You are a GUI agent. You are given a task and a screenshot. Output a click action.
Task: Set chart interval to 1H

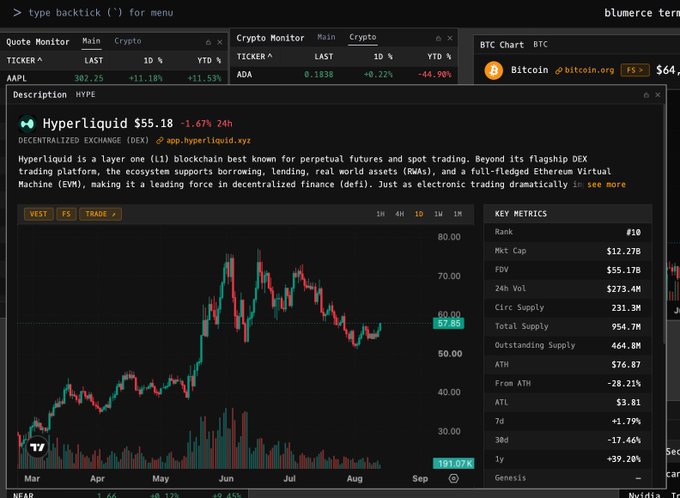click(380, 214)
